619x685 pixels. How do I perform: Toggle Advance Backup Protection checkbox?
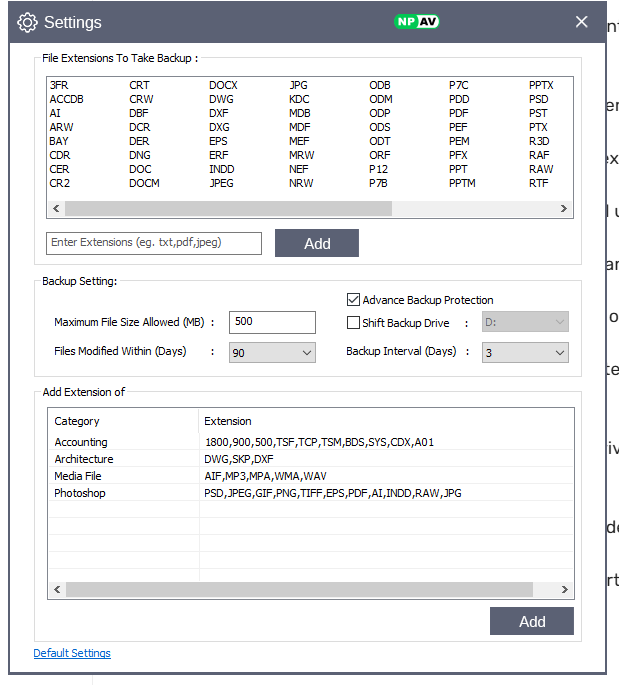click(x=353, y=299)
